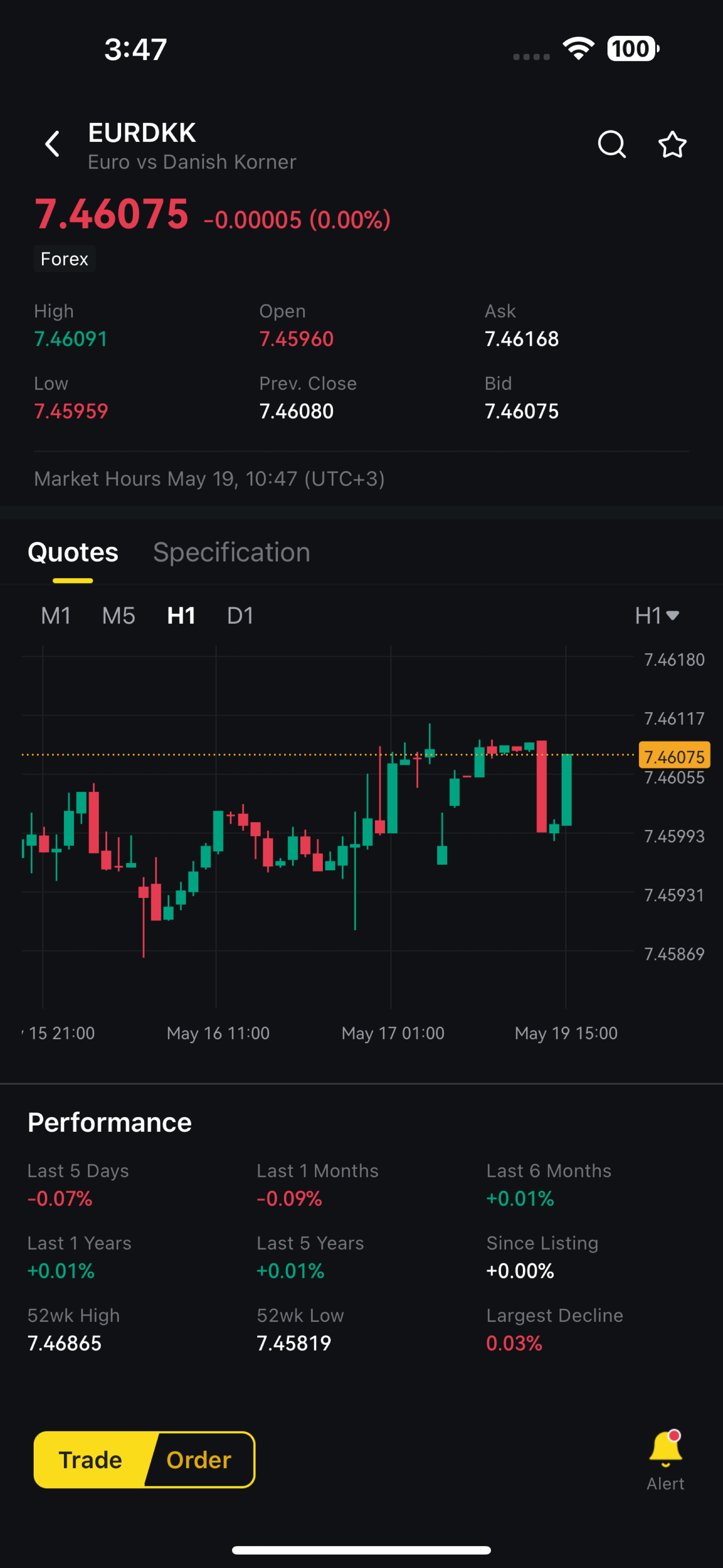Image resolution: width=723 pixels, height=1568 pixels.
Task: Select the M5 timeframe
Action: click(x=118, y=615)
